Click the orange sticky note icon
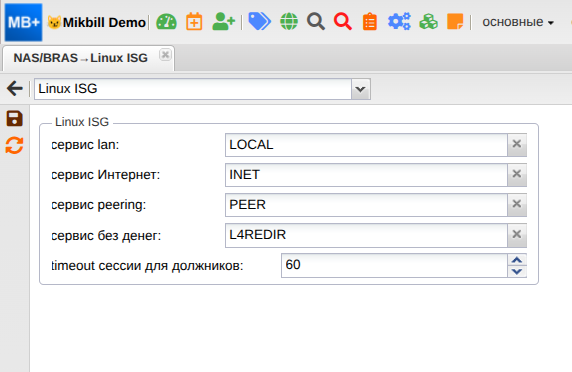 click(455, 22)
